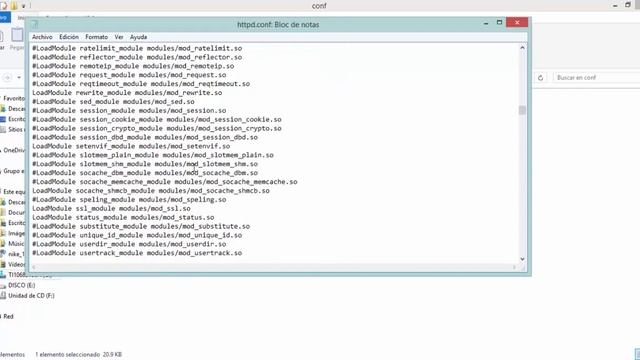
Task: Select OneDrive in Explorer navigation pane
Action: [x=14, y=150]
